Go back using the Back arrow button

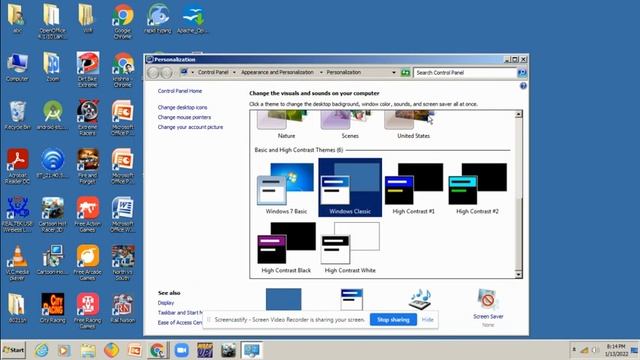(153, 73)
